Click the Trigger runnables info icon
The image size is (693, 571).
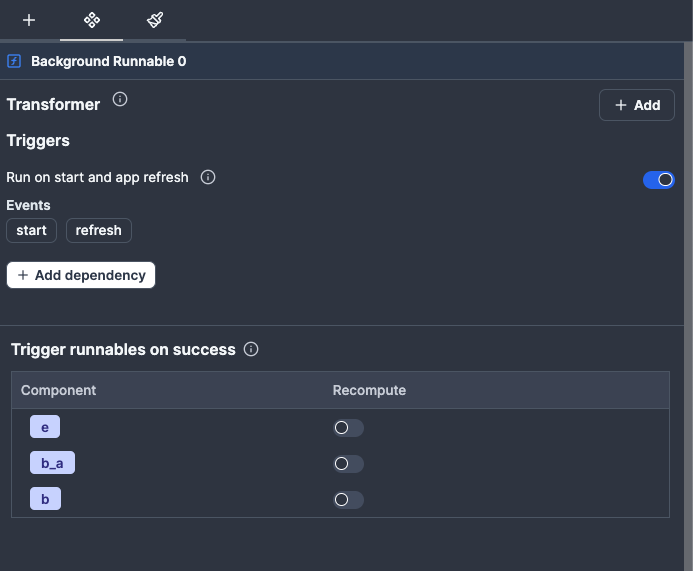click(x=251, y=349)
